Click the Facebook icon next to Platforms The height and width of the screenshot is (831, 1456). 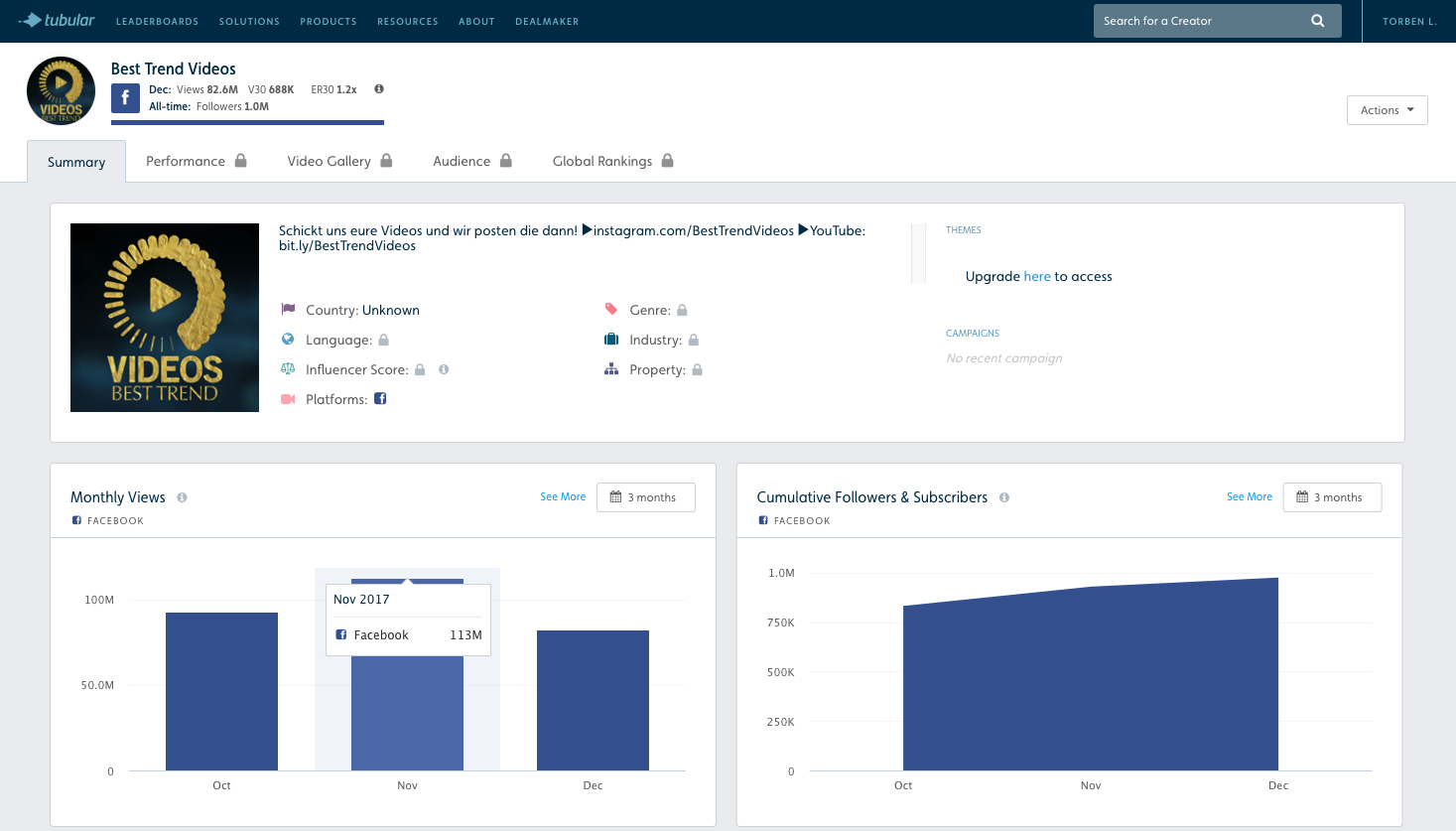380,399
